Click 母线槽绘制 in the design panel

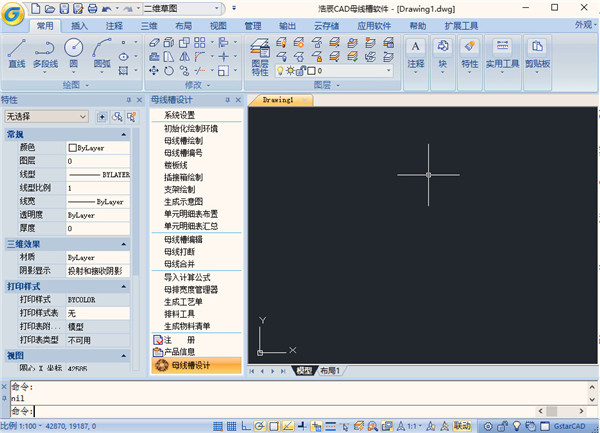184,141
